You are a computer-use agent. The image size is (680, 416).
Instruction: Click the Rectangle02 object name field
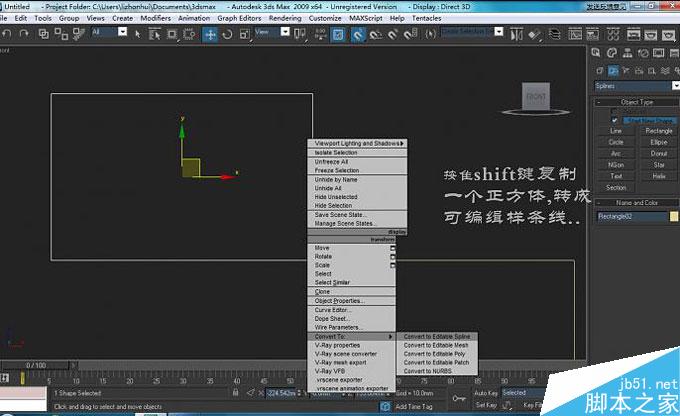[631, 216]
